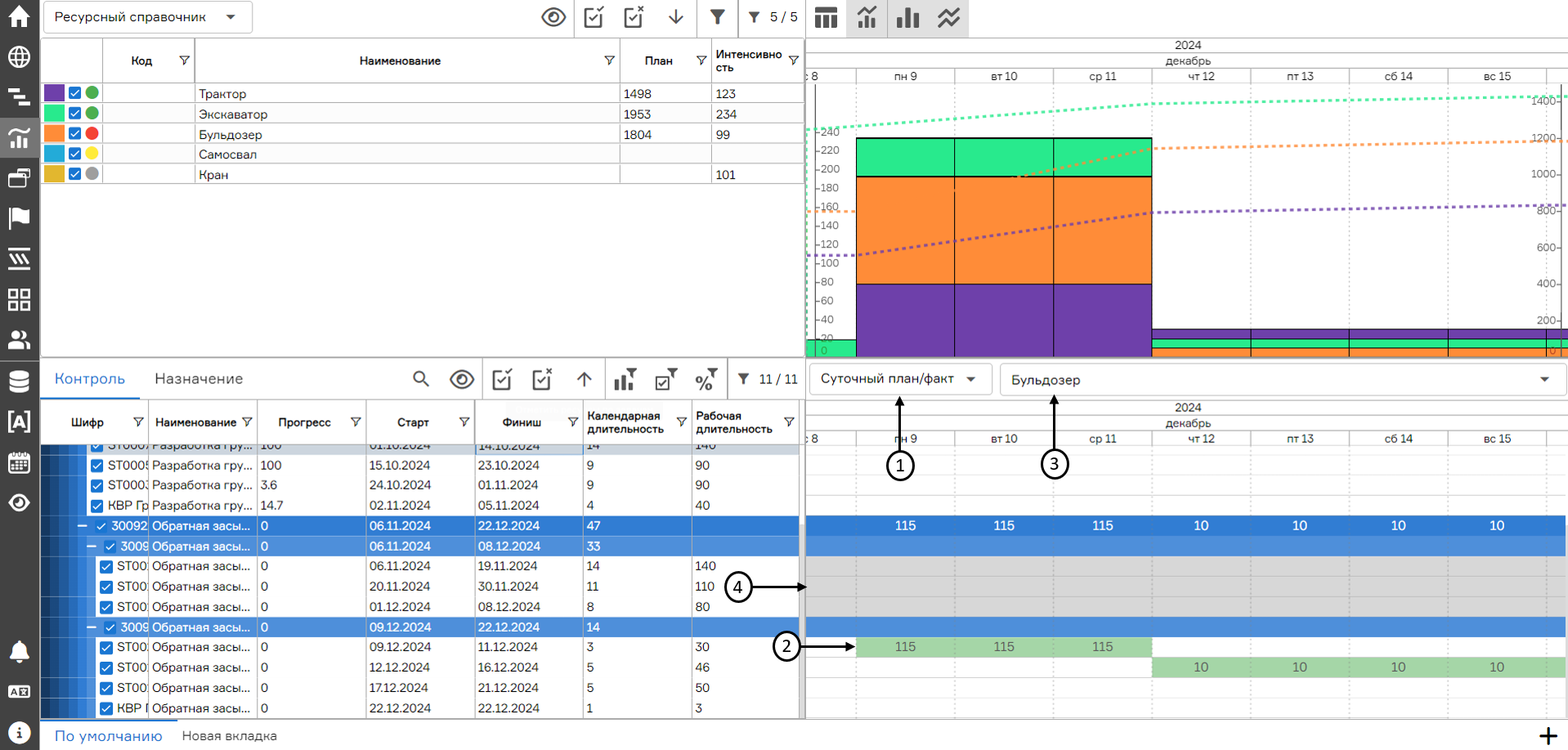Click the percent filter icon
Screen dimensions: 1568x750
click(x=706, y=379)
